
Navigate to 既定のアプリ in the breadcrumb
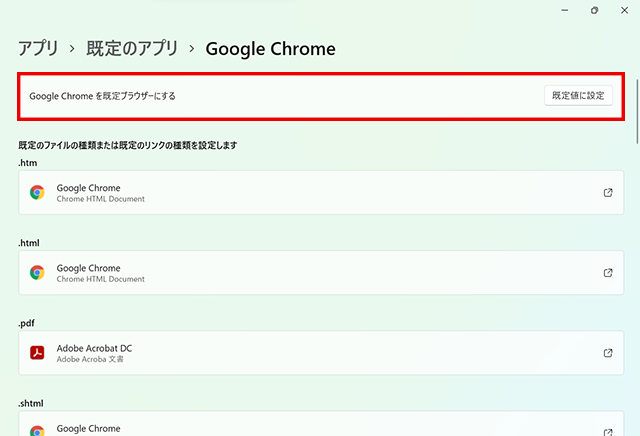135,48
